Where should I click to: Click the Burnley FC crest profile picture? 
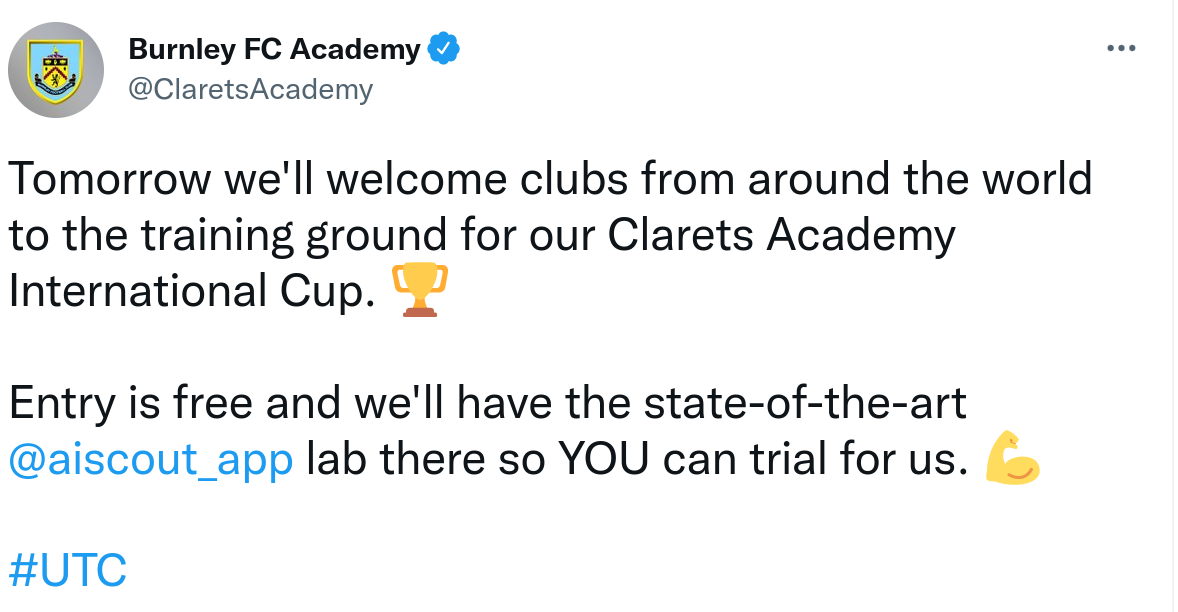(56, 68)
